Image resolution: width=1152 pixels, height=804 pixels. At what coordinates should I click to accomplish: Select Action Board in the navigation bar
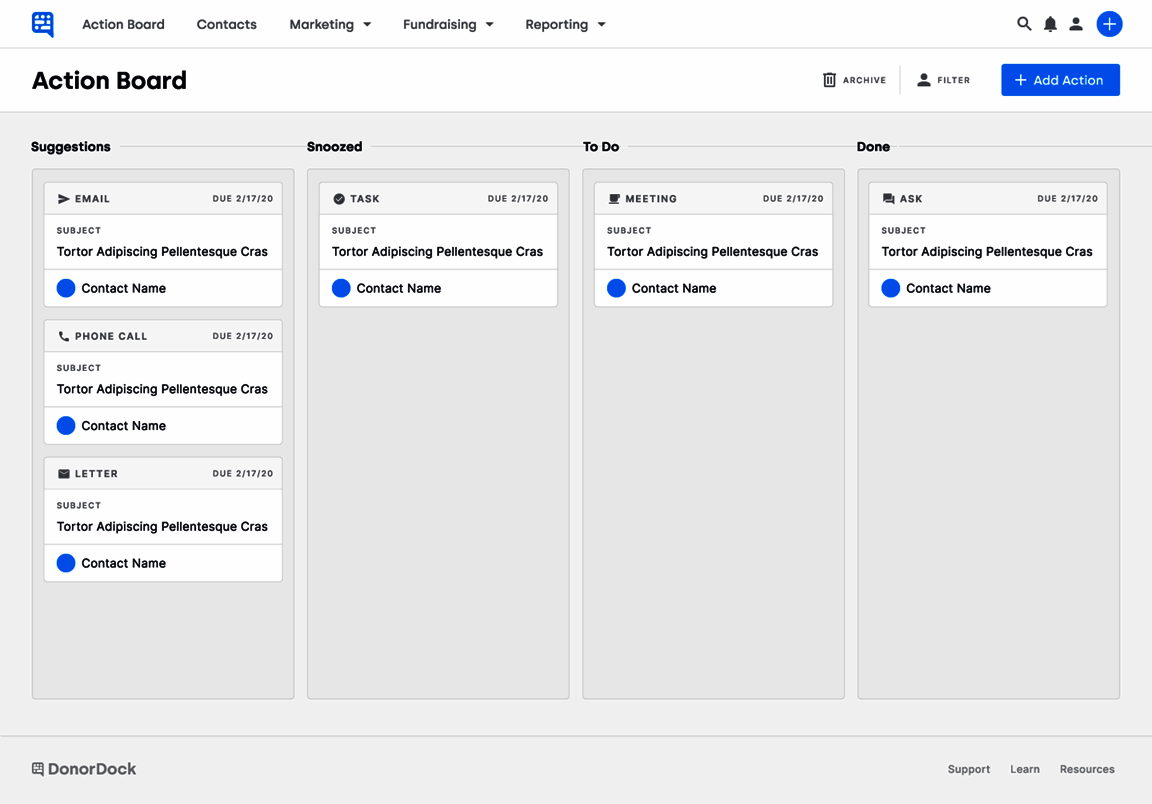[123, 24]
